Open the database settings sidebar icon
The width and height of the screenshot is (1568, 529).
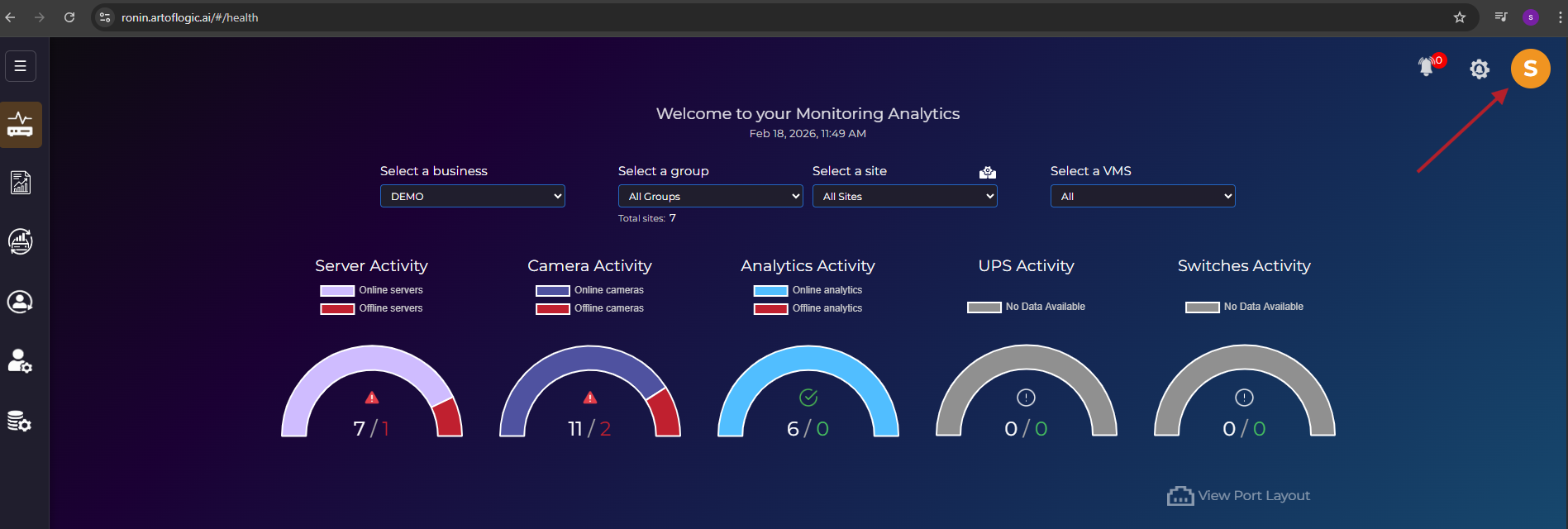click(x=21, y=422)
